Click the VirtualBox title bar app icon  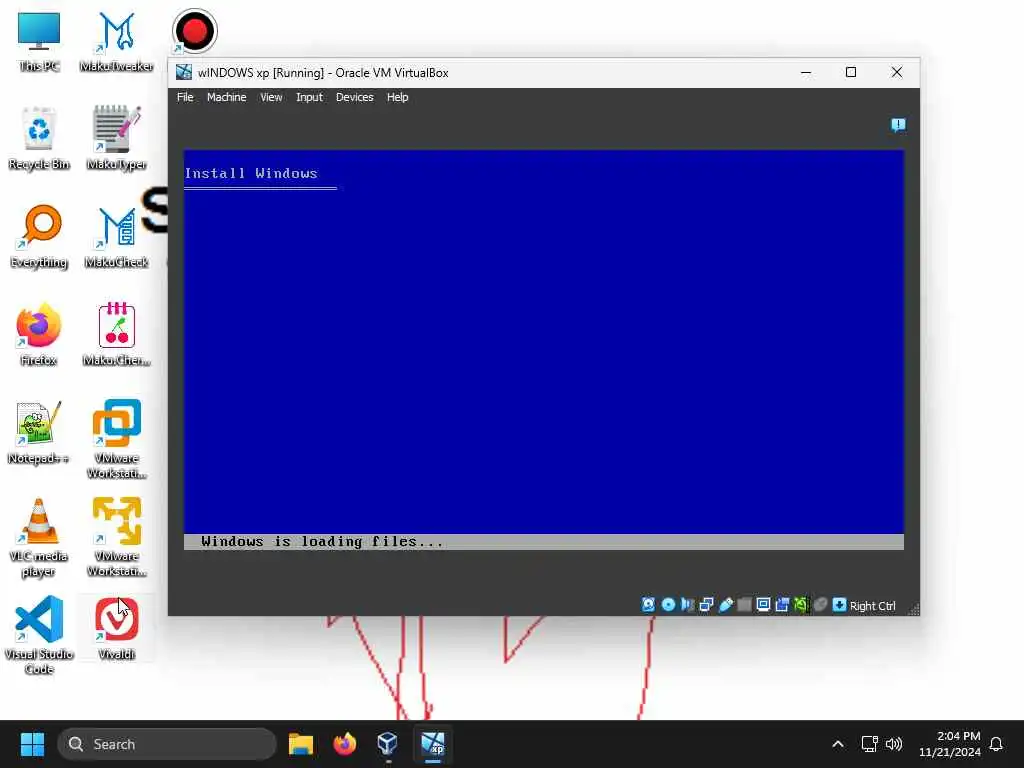click(x=184, y=72)
